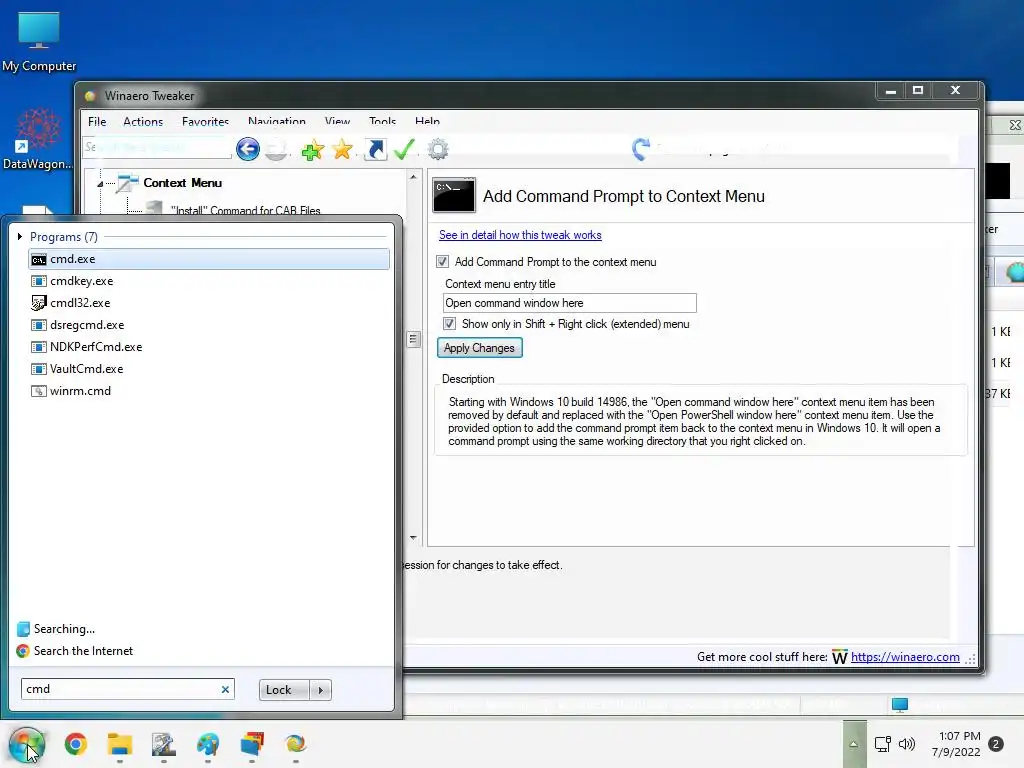The image size is (1024, 768).
Task: Open the File menu
Action: pyautogui.click(x=97, y=121)
